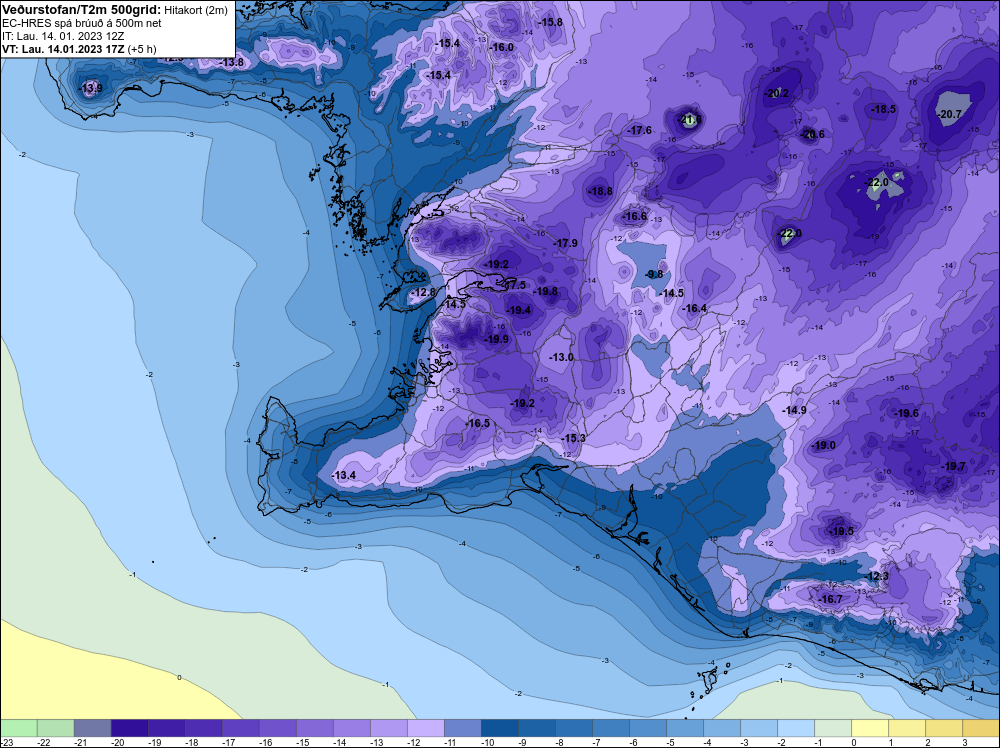Click the 'Hitakort (2m)' label

click(196, 10)
